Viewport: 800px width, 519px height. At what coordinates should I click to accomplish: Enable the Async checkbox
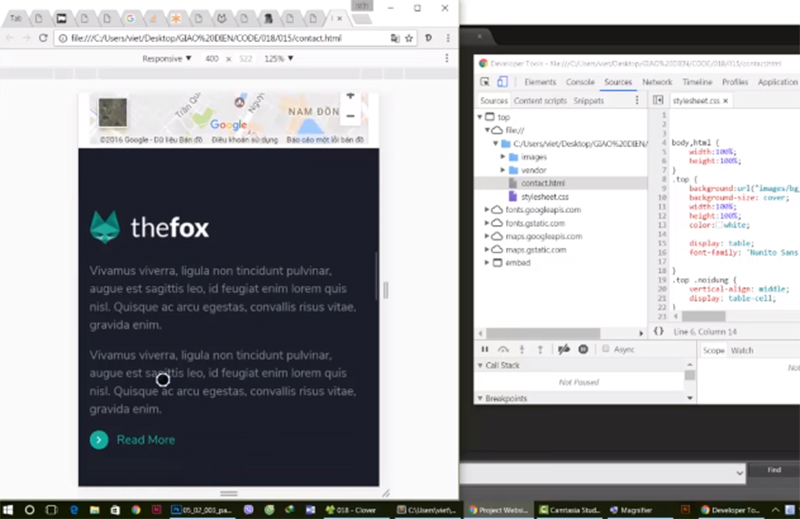coord(606,349)
